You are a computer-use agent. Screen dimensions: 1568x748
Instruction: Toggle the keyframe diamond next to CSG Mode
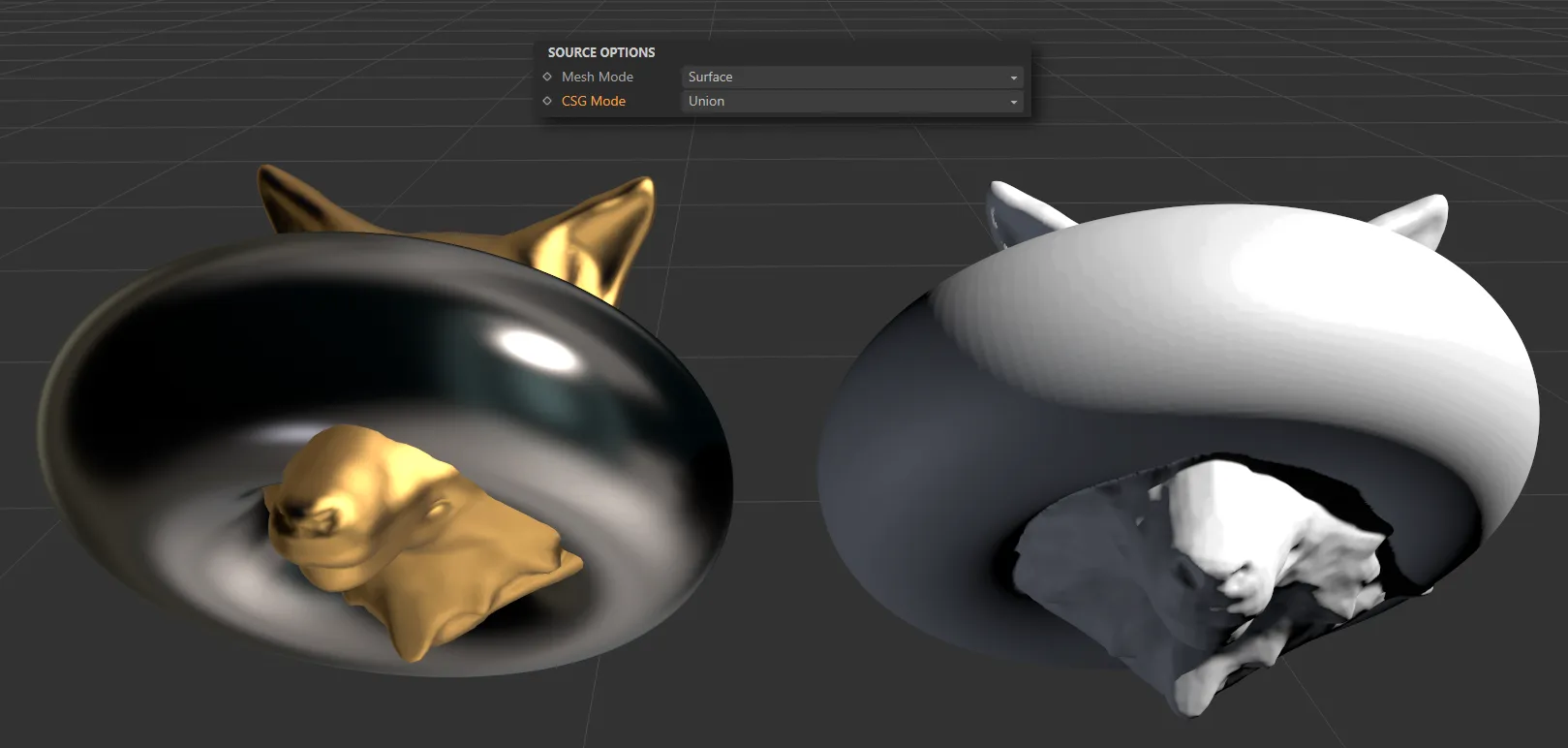[547, 101]
